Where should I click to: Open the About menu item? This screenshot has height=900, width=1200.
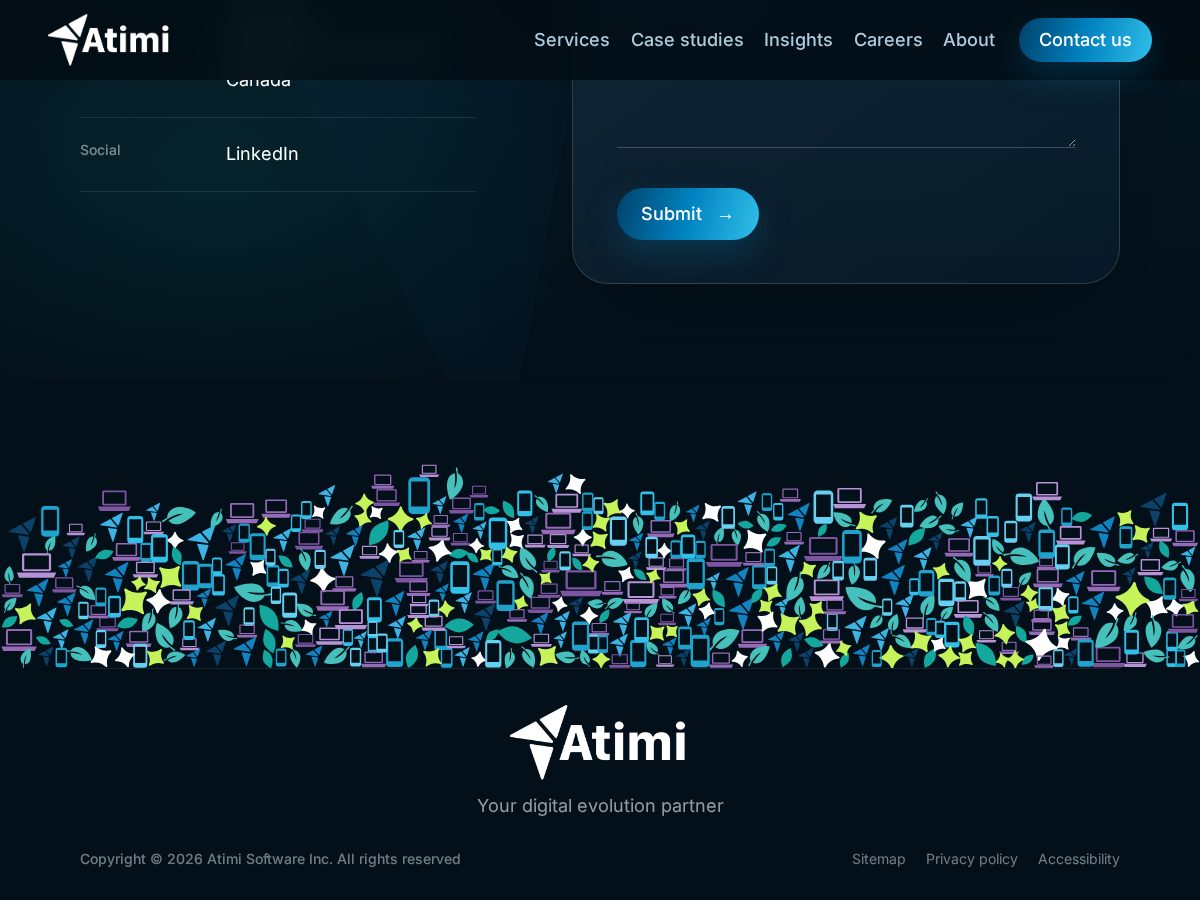pyautogui.click(x=969, y=40)
